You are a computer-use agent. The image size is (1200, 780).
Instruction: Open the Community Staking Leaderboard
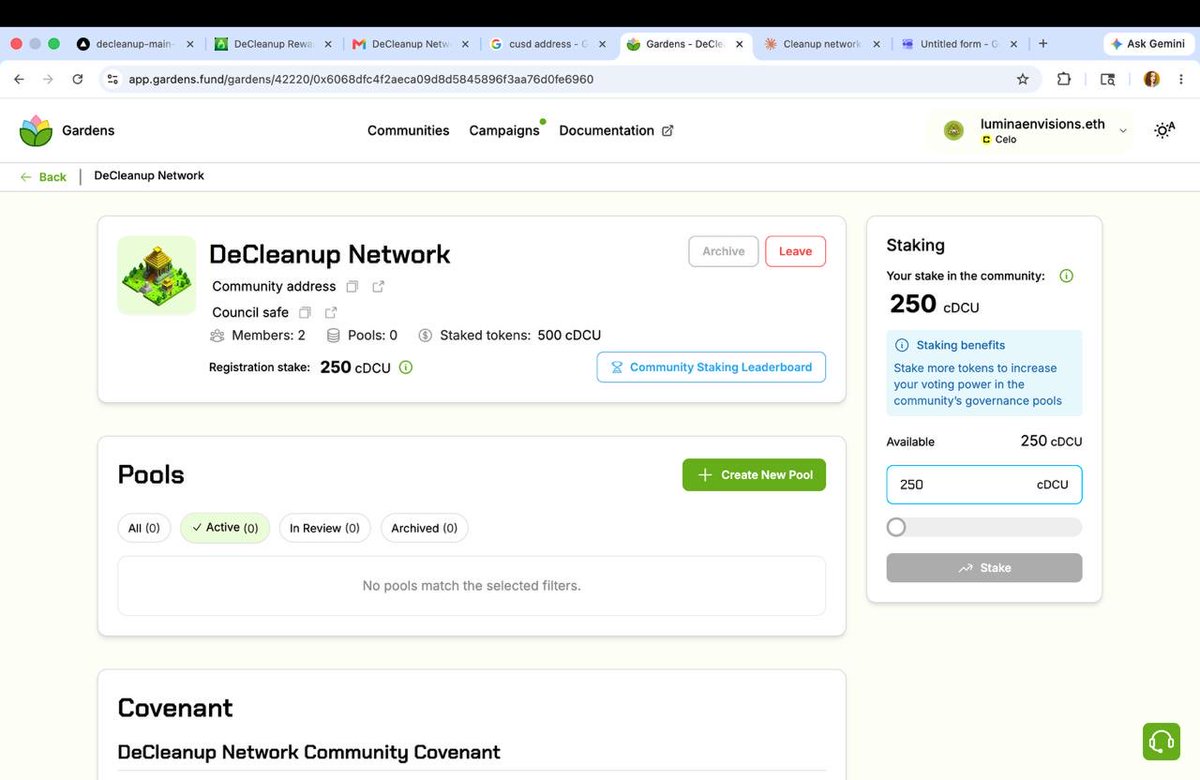point(711,367)
